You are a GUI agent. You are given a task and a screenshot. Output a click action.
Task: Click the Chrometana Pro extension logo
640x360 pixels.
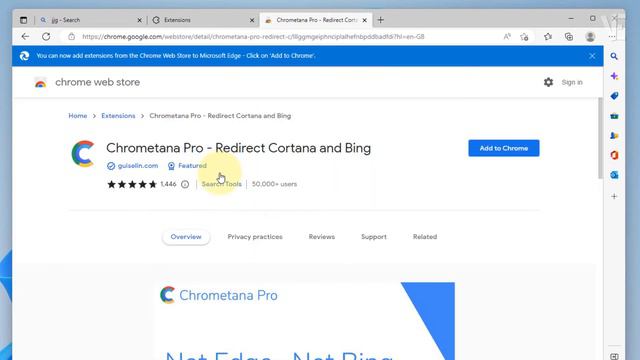coord(83,153)
